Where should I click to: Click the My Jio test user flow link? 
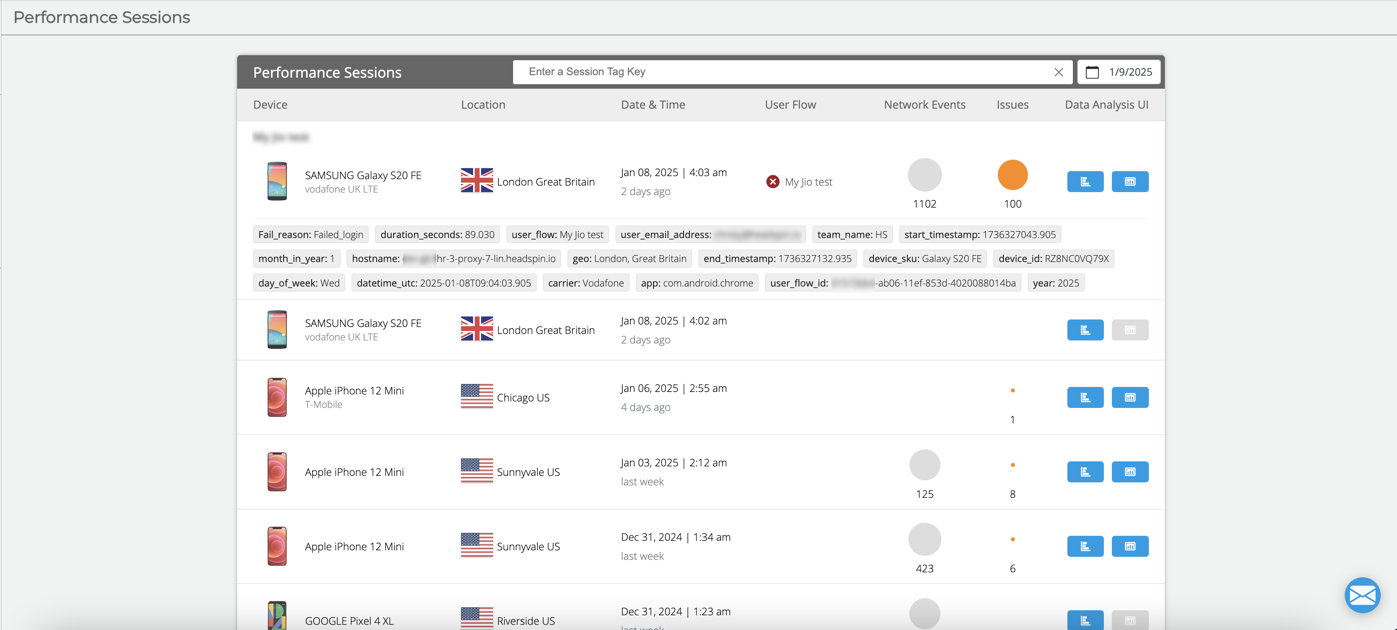(808, 182)
